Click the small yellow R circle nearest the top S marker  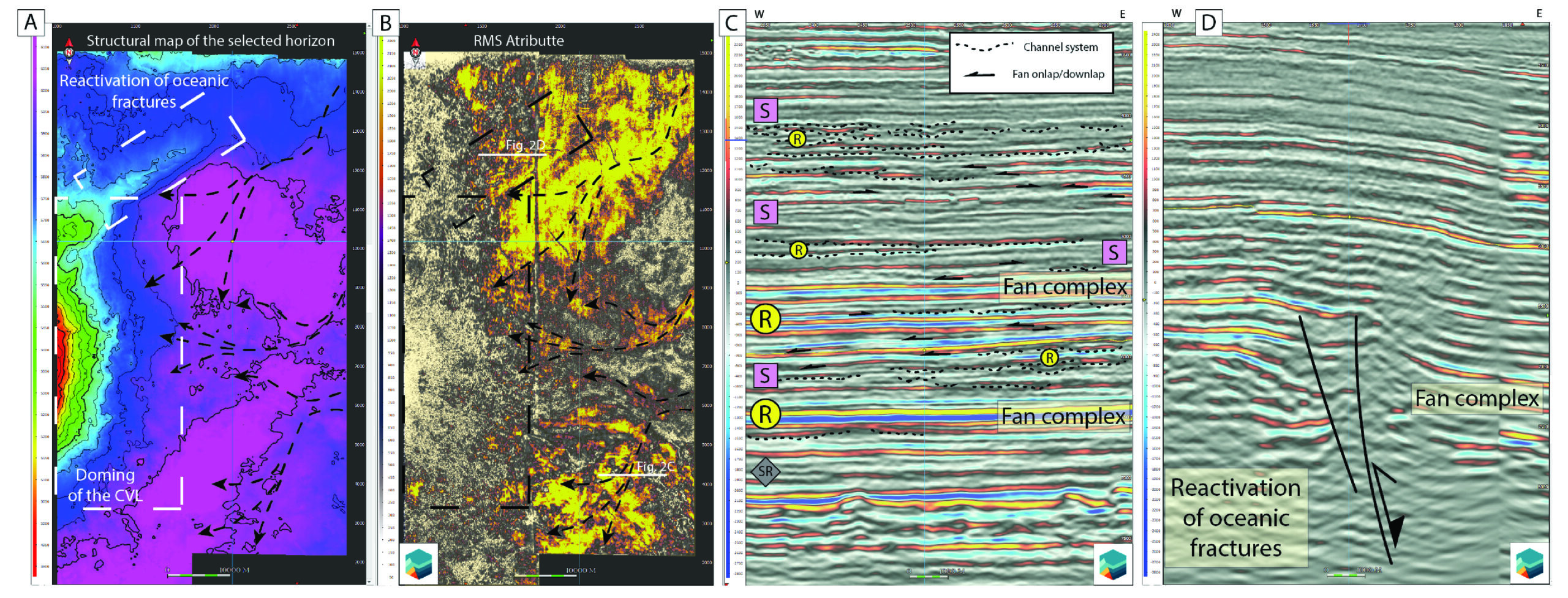797,139
